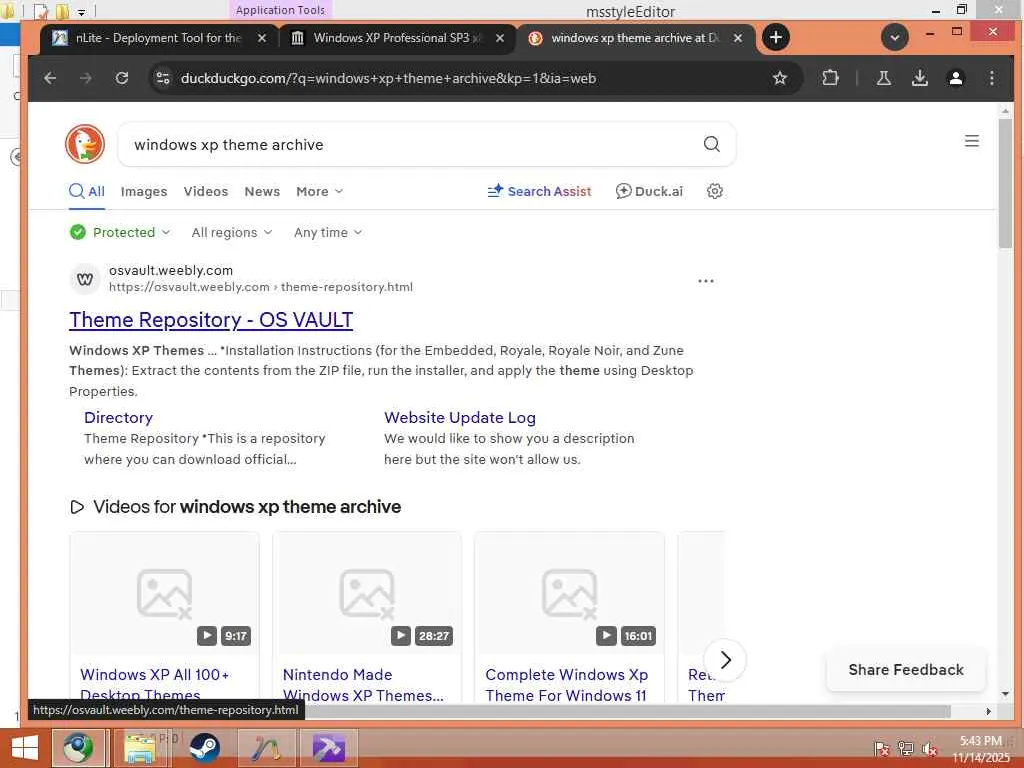This screenshot has height=768, width=1024.
Task: Click the 28:27 video thumbnail
Action: coord(367,593)
